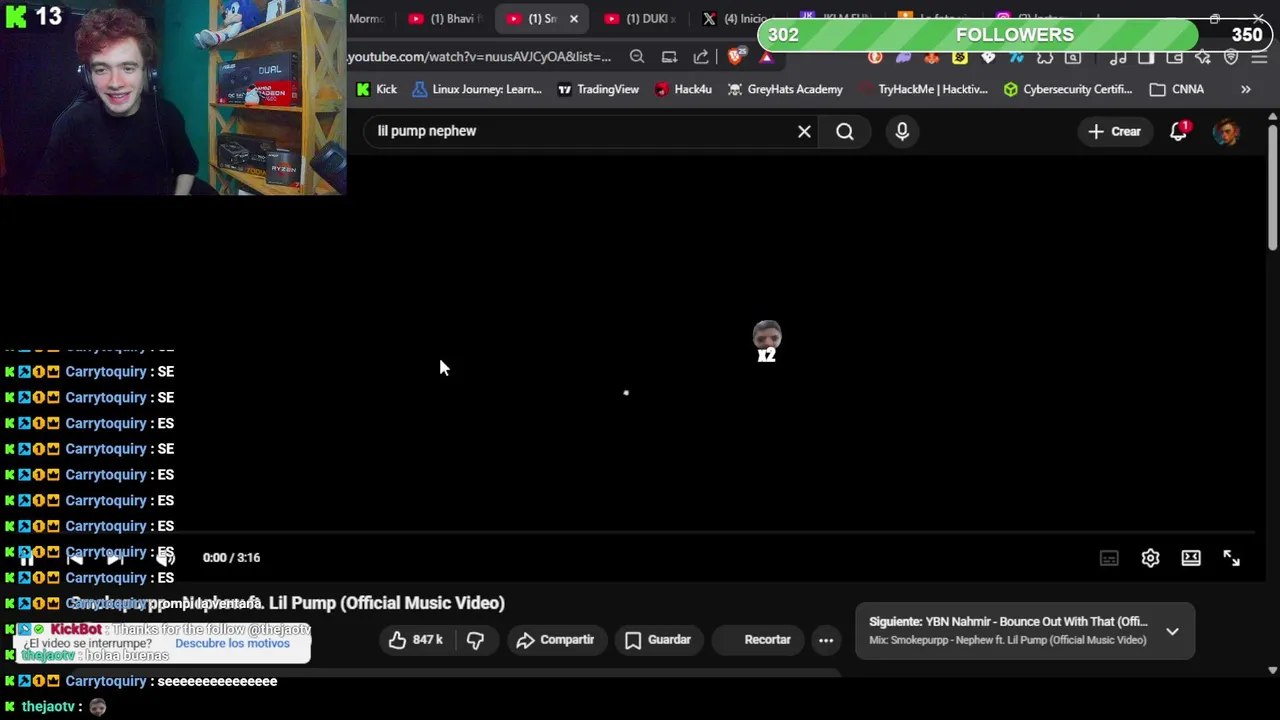This screenshot has height=720, width=1280.
Task: Open the Brave playlist music icon
Action: point(1118,57)
